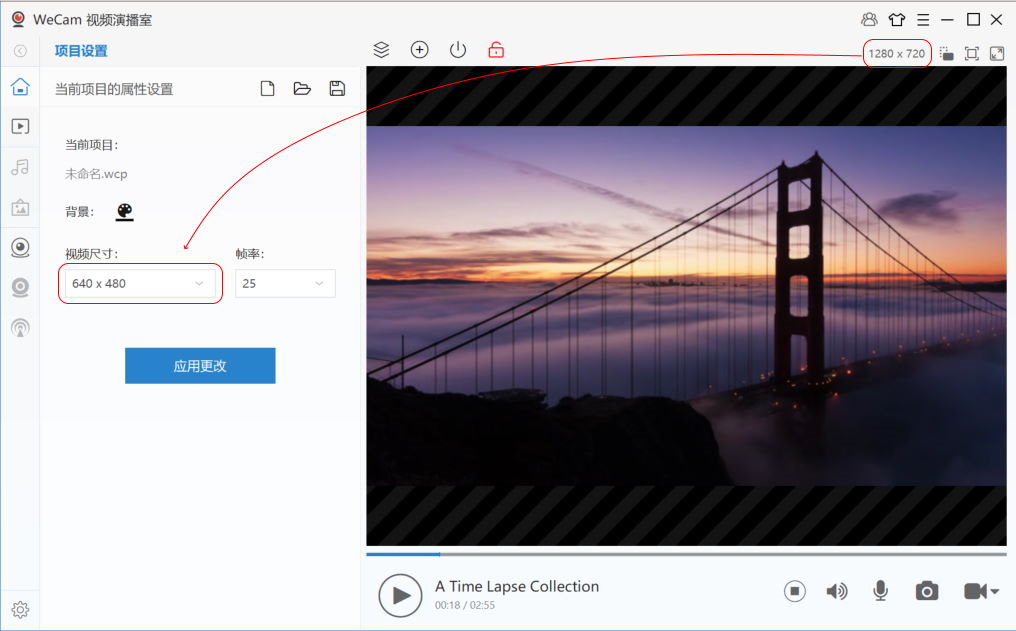Click the power icon in toolbar
The width and height of the screenshot is (1016, 631).
[x=458, y=50]
